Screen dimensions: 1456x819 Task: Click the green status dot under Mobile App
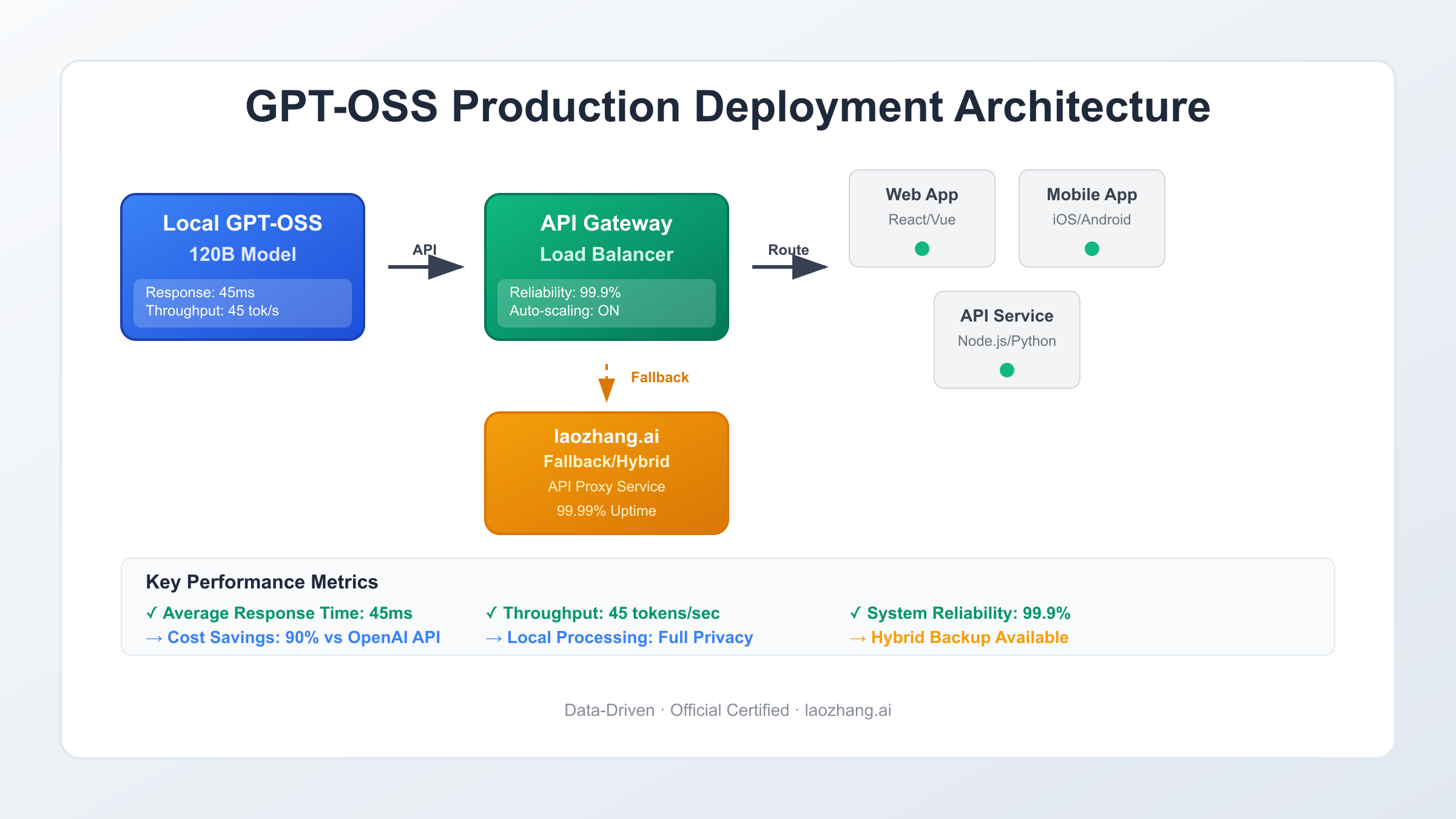click(x=1092, y=249)
